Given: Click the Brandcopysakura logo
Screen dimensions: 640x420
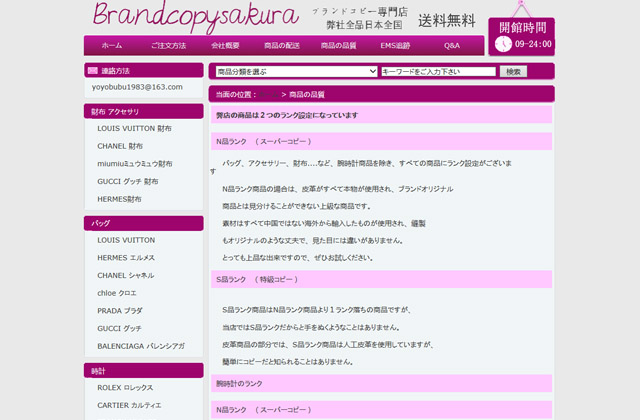Looking at the screenshot, I should coord(196,16).
